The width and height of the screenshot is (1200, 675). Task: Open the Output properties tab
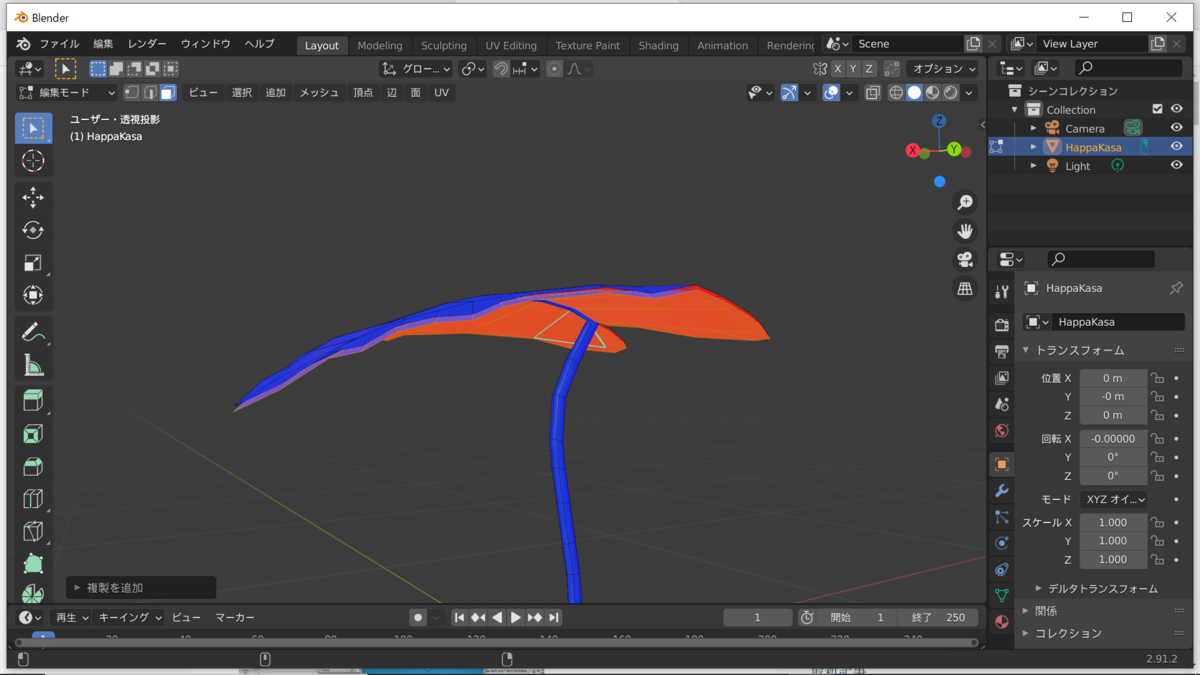click(1002, 352)
